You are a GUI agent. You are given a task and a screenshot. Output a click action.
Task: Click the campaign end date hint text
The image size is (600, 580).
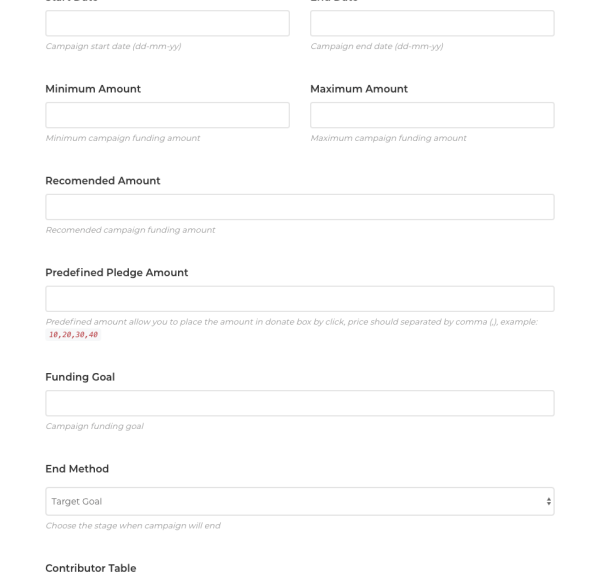(x=376, y=46)
